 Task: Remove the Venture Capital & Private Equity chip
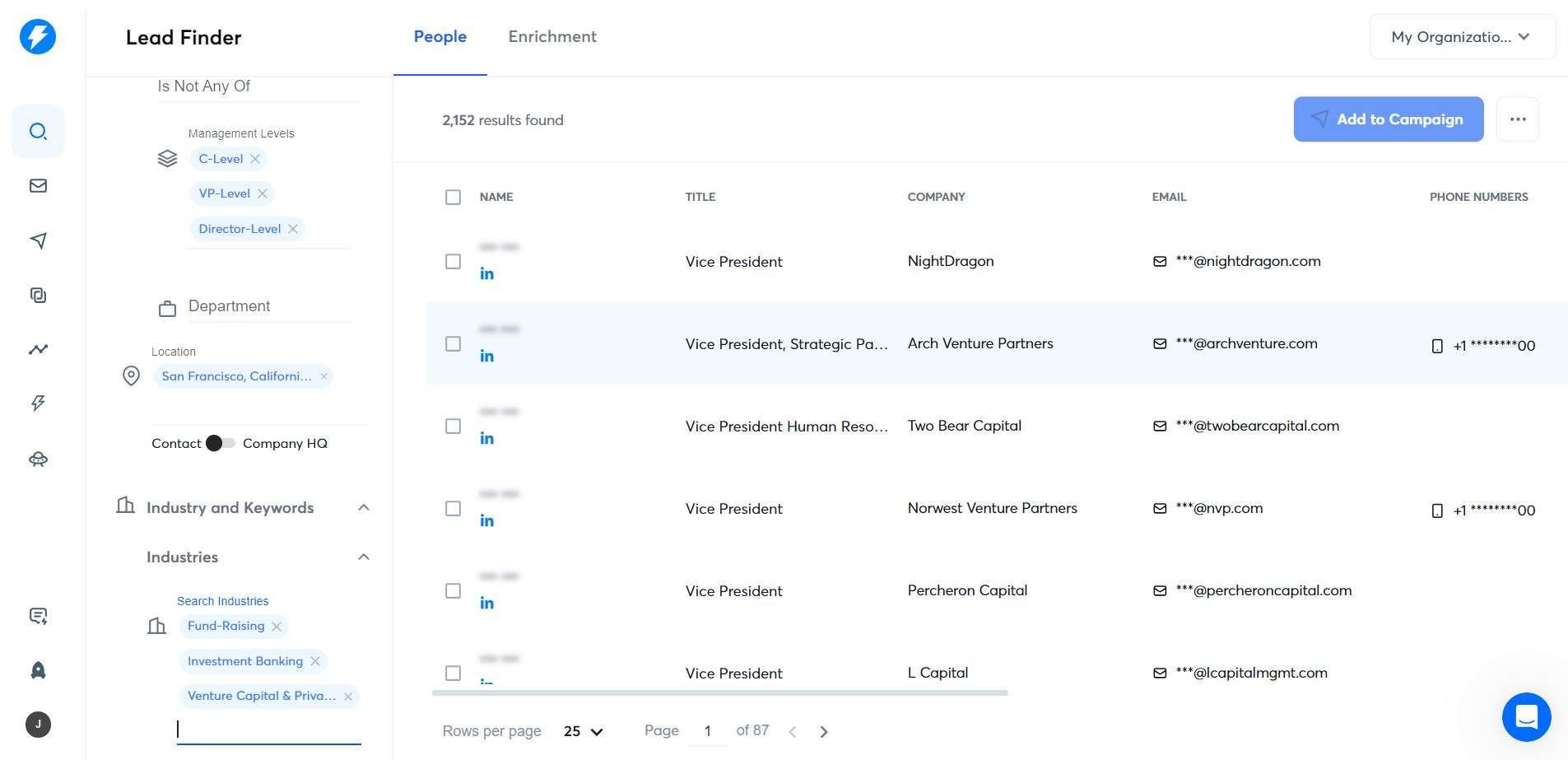(x=348, y=697)
